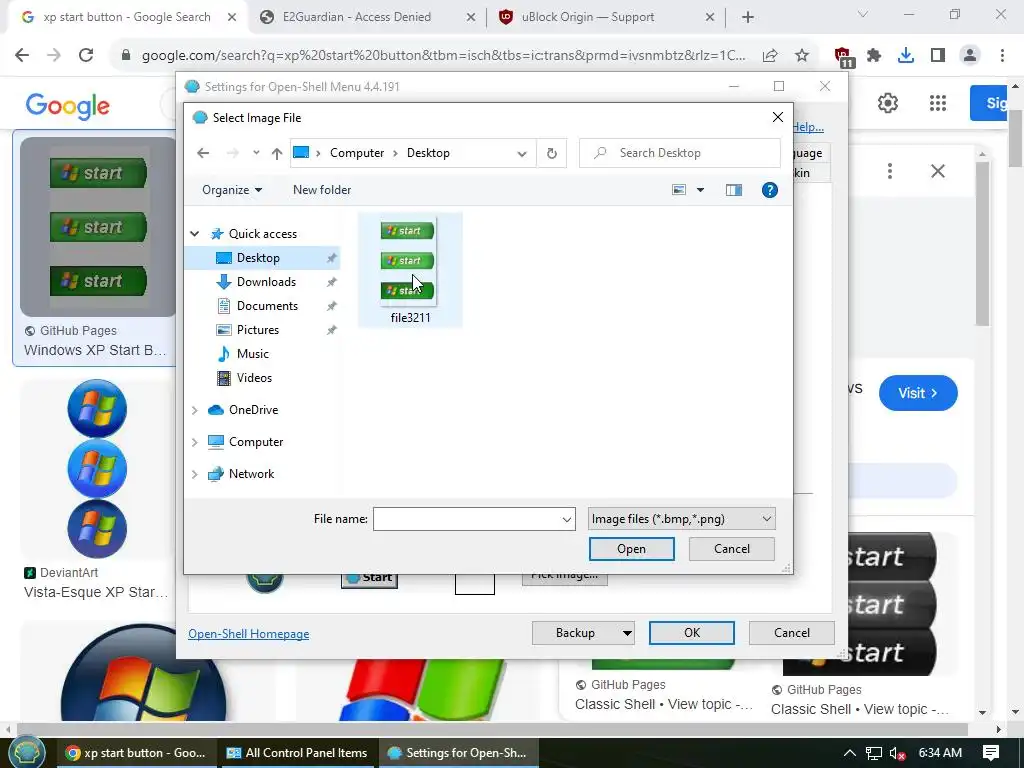Open the Image files type filter dropdown
The image size is (1024, 768).
pos(681,519)
